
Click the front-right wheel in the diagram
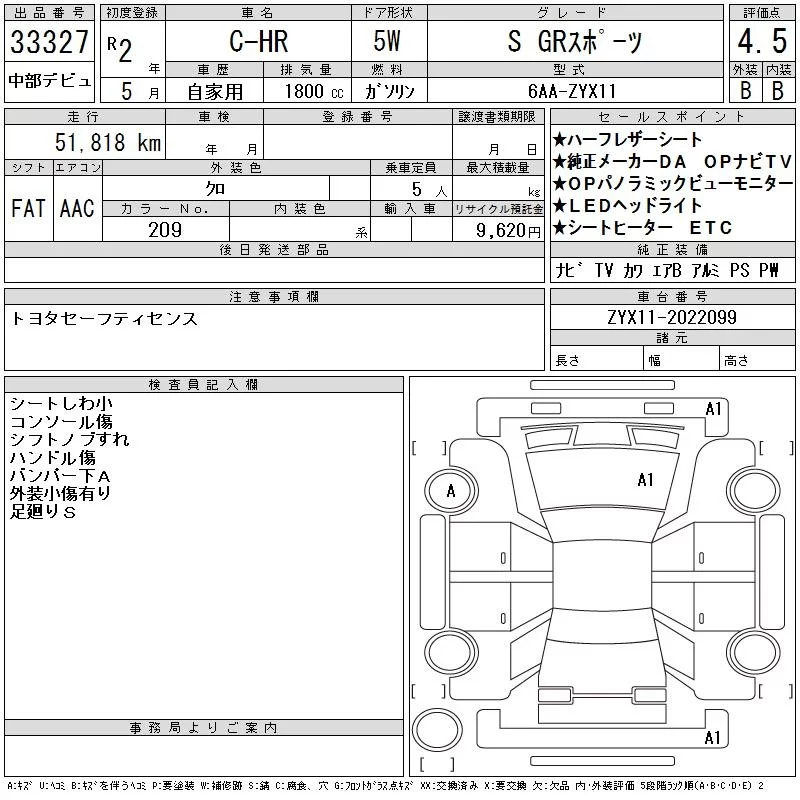click(754, 491)
